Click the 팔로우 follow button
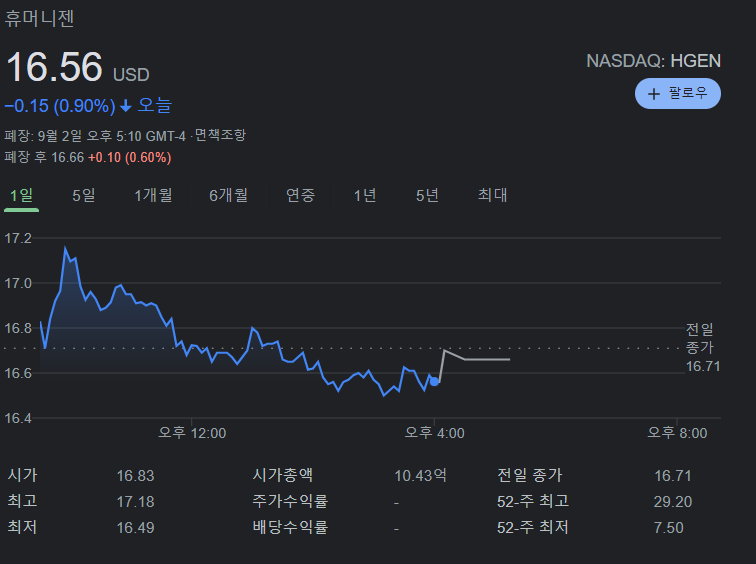Screen dimensions: 756x564 677,94
